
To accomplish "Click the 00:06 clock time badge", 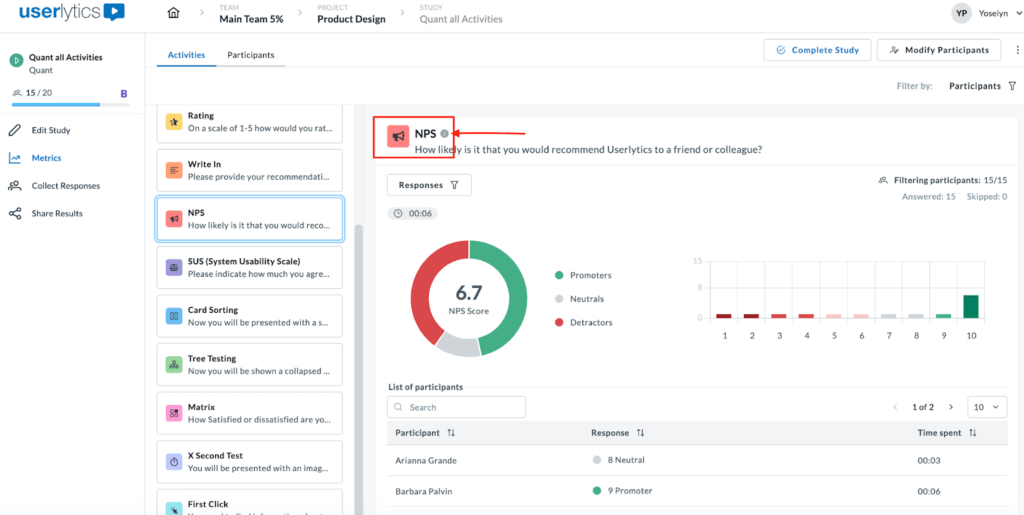I will tap(412, 213).
